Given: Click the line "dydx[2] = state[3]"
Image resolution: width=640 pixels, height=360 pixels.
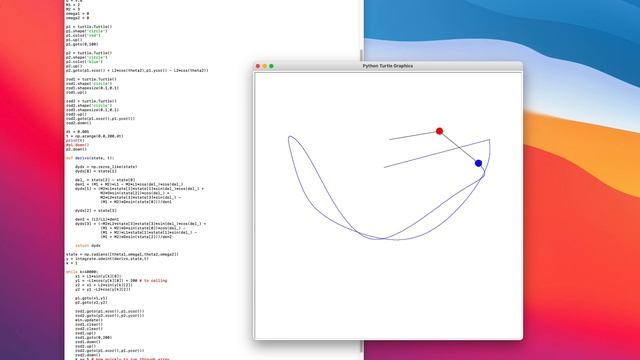Looking at the screenshot, I should click(x=96, y=211).
